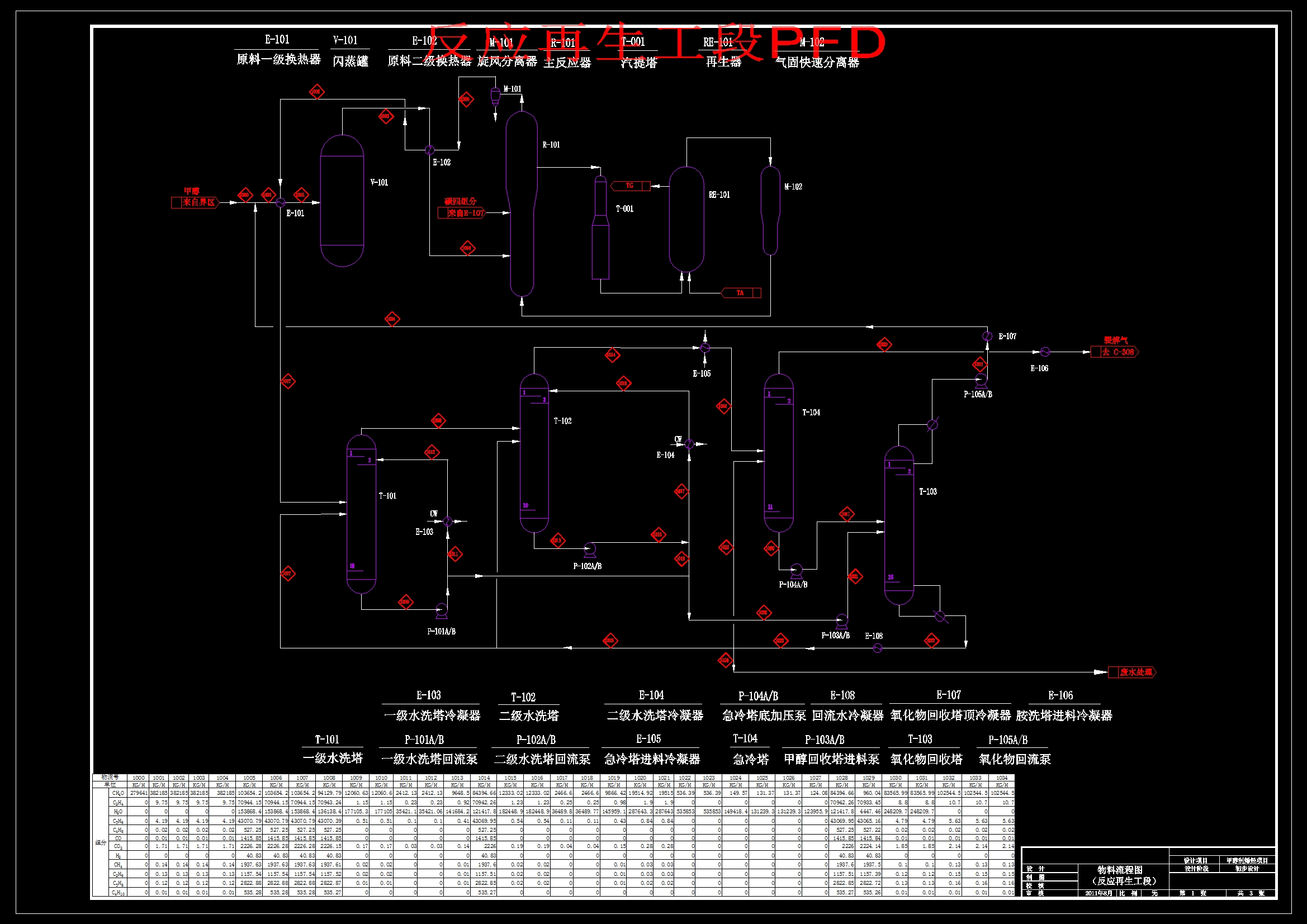
Task: Click stream number diamond 1031
Action: 846,515
